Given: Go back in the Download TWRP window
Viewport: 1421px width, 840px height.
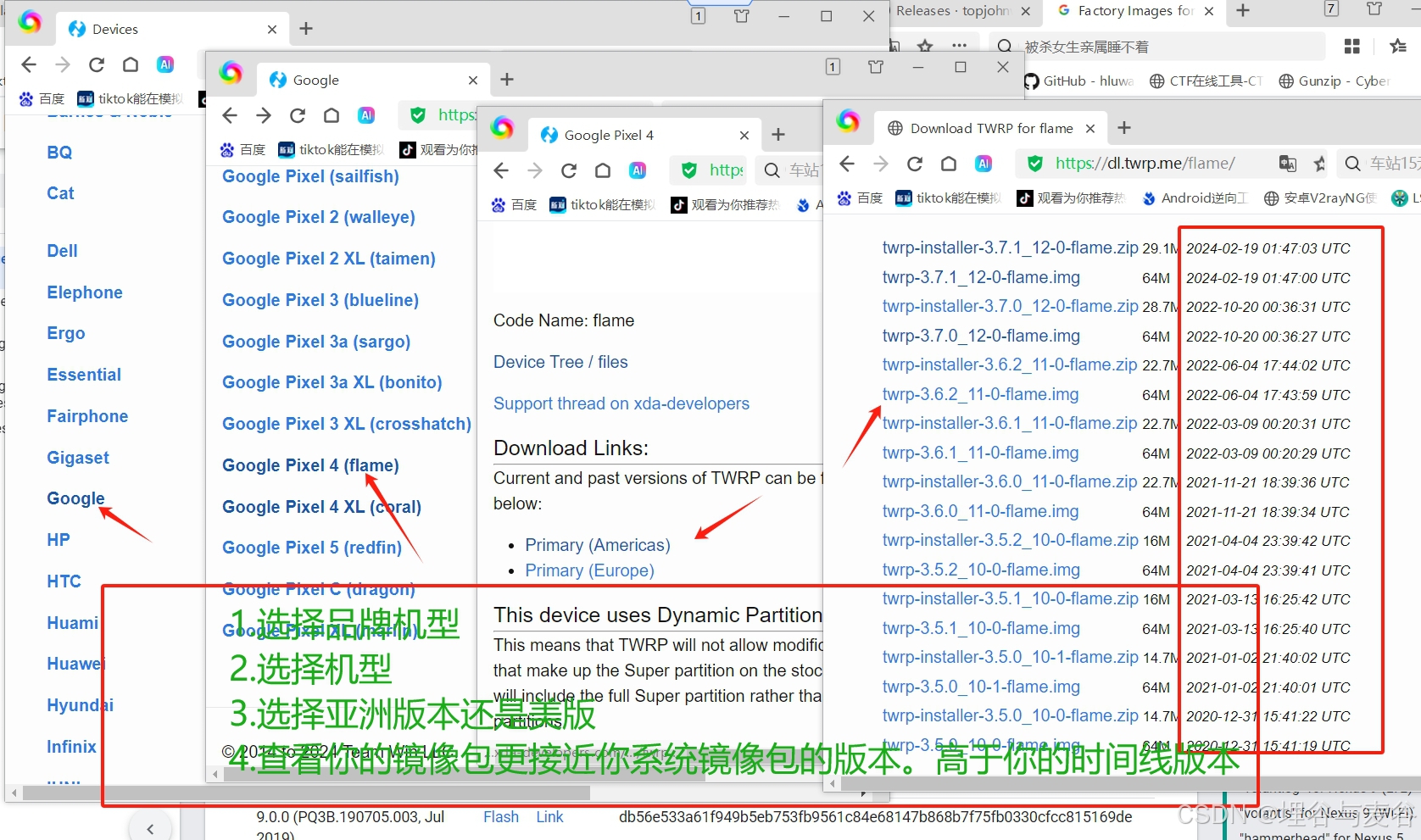Looking at the screenshot, I should pos(847,164).
